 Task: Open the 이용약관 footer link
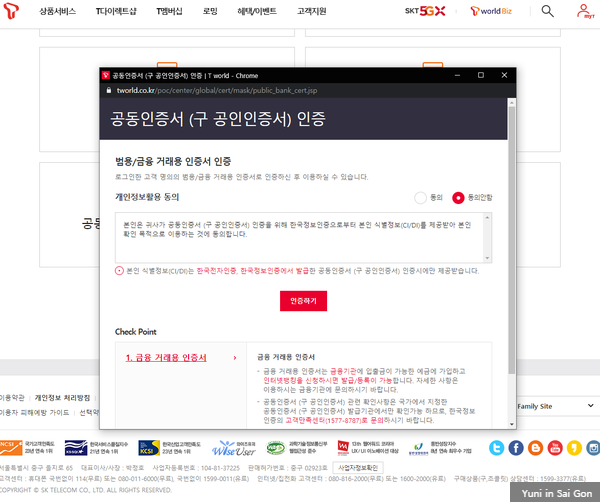click(x=12, y=398)
